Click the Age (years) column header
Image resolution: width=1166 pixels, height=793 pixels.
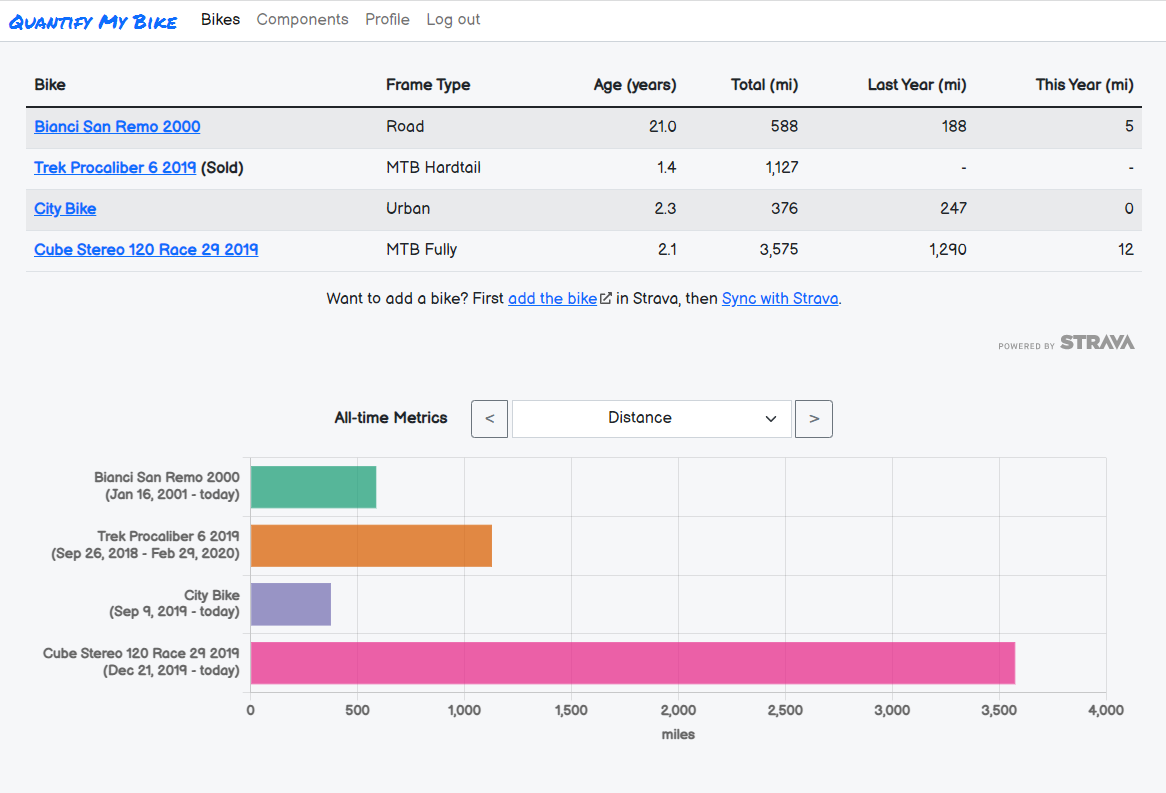click(635, 85)
